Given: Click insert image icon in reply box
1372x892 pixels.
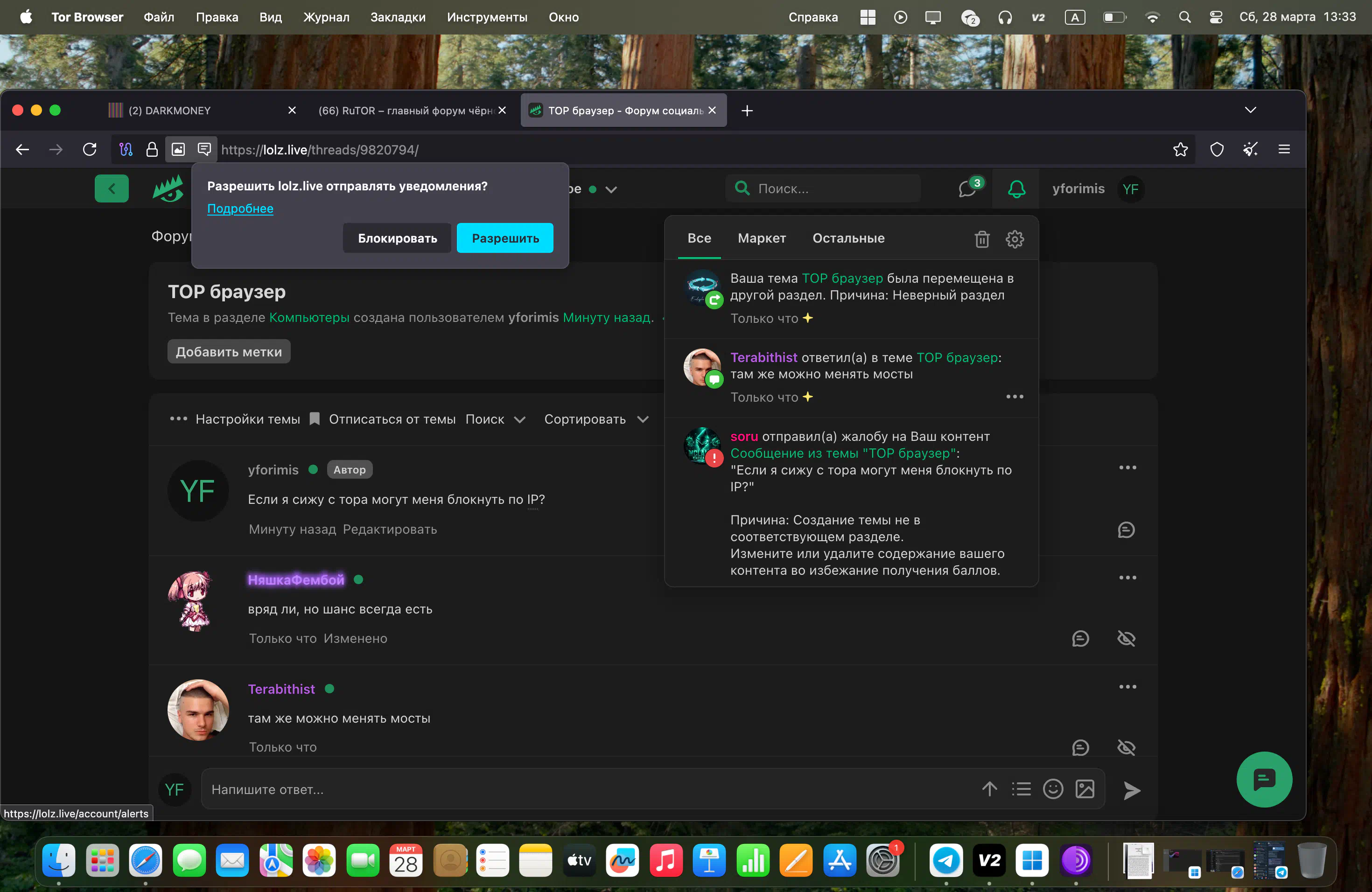Looking at the screenshot, I should (x=1085, y=789).
